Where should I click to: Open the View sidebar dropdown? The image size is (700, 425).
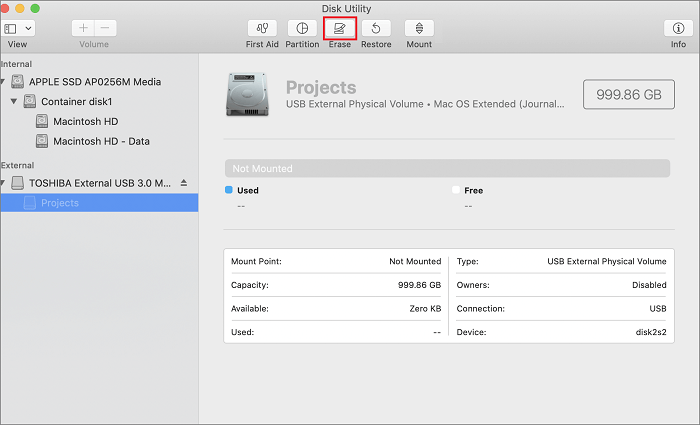click(18, 29)
